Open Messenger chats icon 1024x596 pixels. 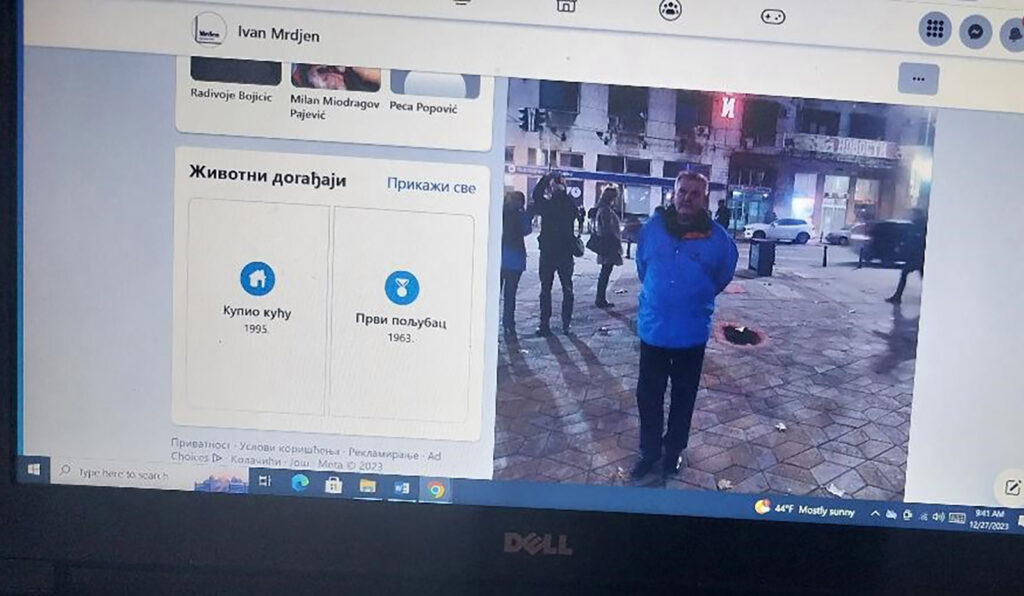975,32
